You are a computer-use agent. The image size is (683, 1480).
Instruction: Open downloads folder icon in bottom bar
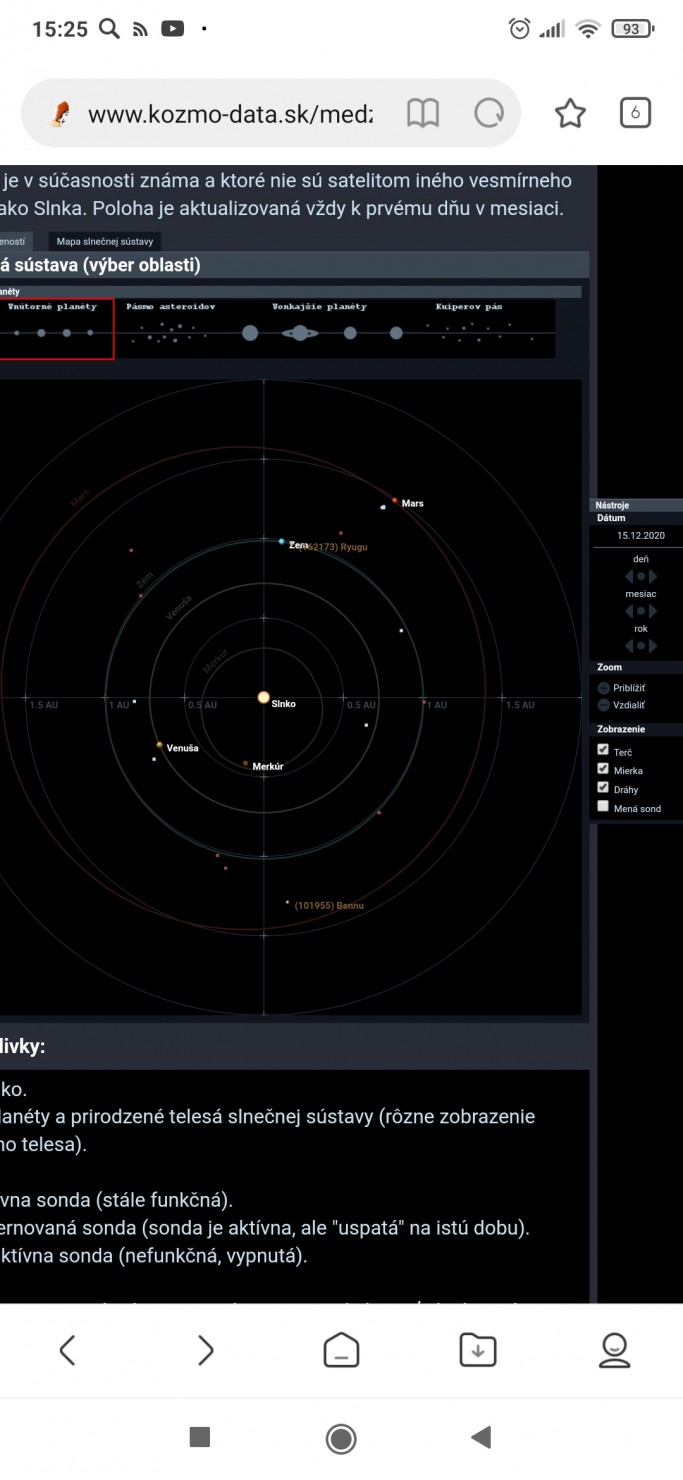(x=477, y=1350)
